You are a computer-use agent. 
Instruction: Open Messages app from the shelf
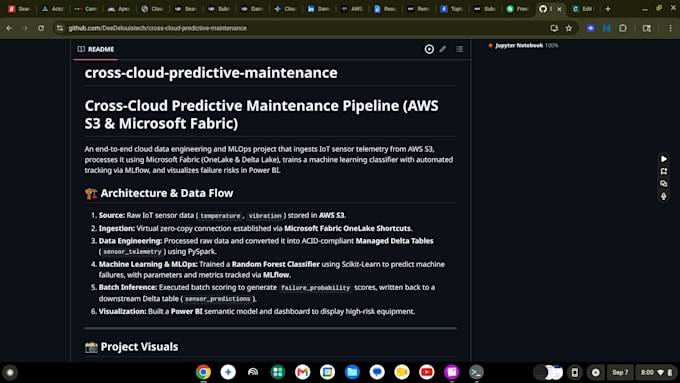[x=377, y=372]
